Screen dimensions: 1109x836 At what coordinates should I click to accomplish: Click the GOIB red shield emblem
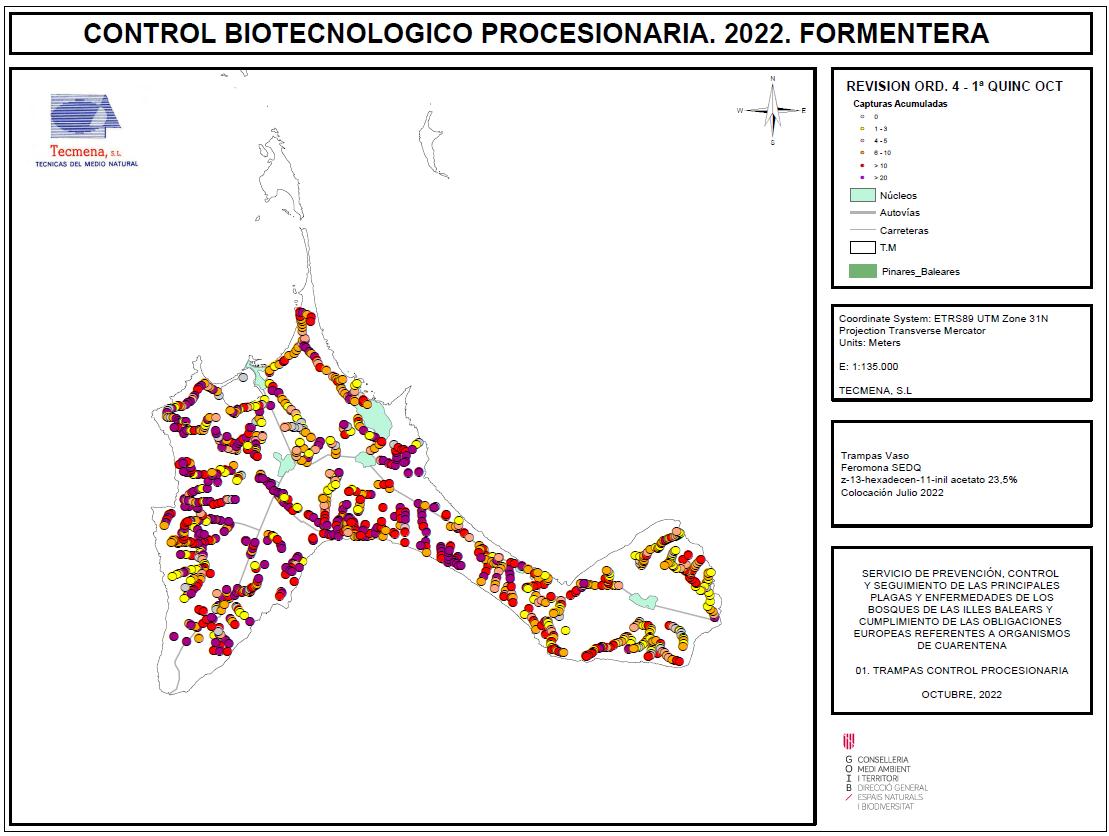click(x=850, y=741)
